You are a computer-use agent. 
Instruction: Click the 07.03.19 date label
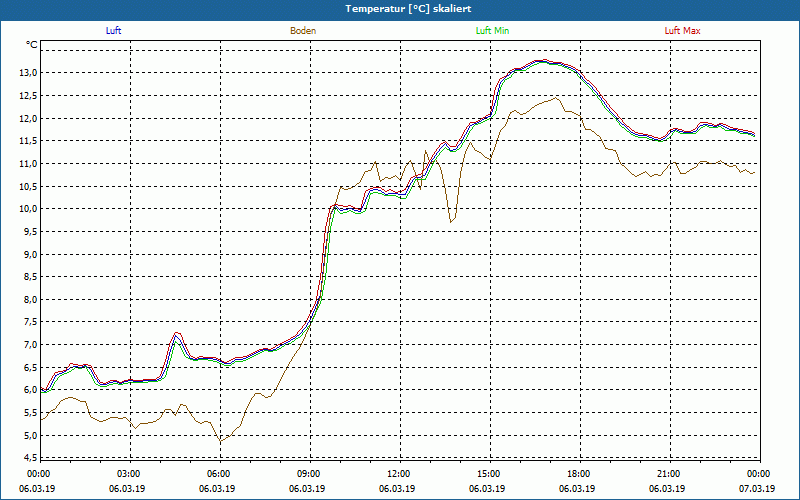pyautogui.click(x=757, y=488)
